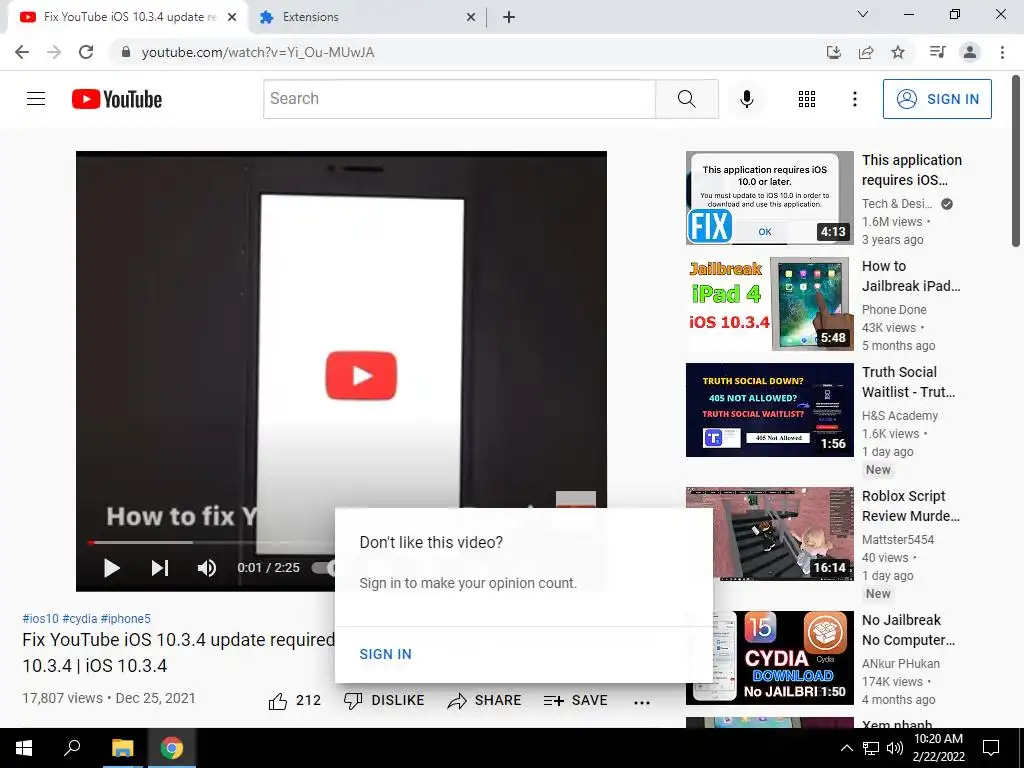Open the YouTube hamburger guide menu

click(x=36, y=99)
